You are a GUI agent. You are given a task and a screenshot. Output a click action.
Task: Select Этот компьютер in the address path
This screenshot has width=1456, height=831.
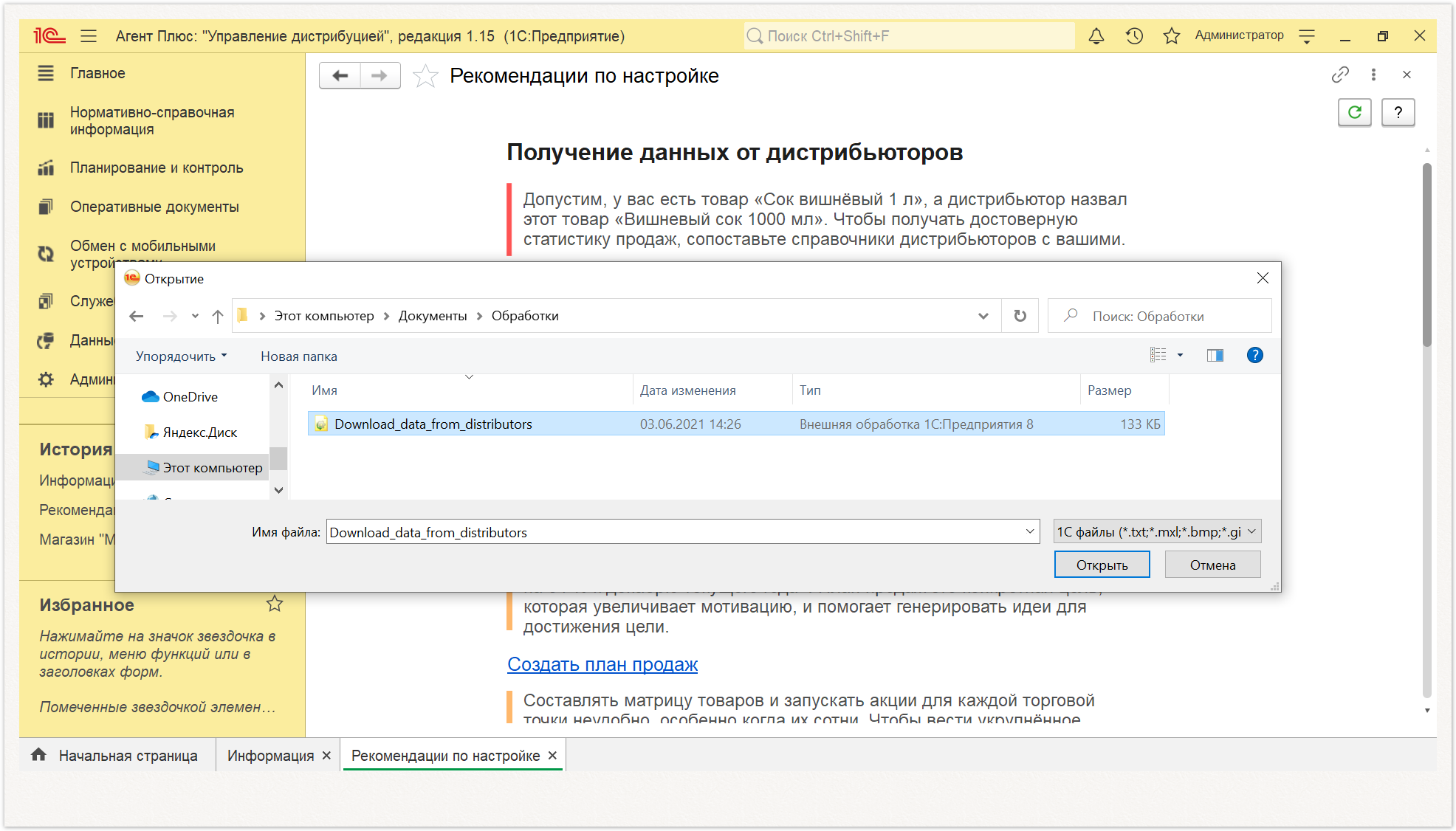tap(324, 316)
